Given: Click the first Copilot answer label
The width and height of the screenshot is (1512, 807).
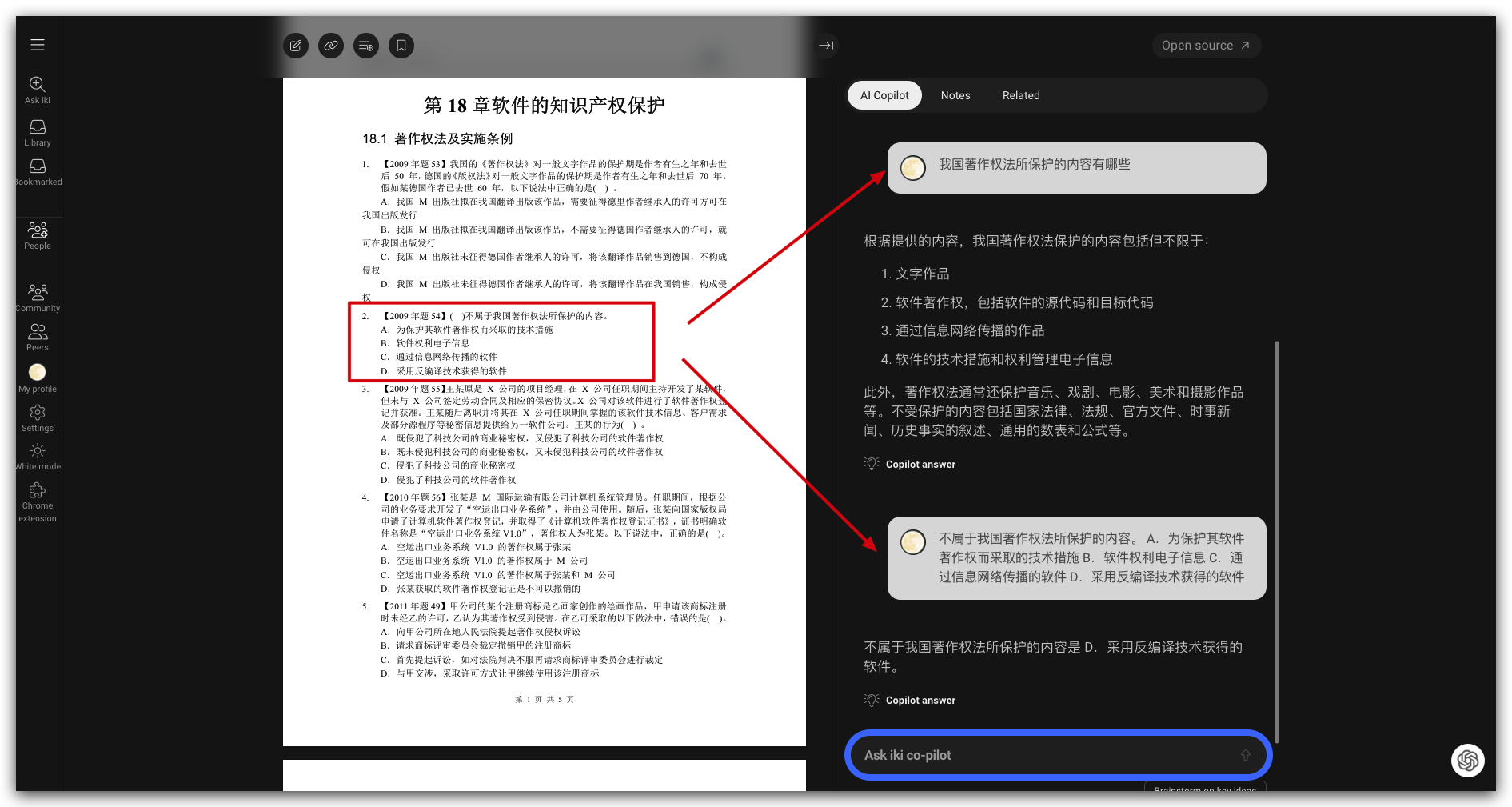Looking at the screenshot, I should pyautogui.click(x=920, y=464).
